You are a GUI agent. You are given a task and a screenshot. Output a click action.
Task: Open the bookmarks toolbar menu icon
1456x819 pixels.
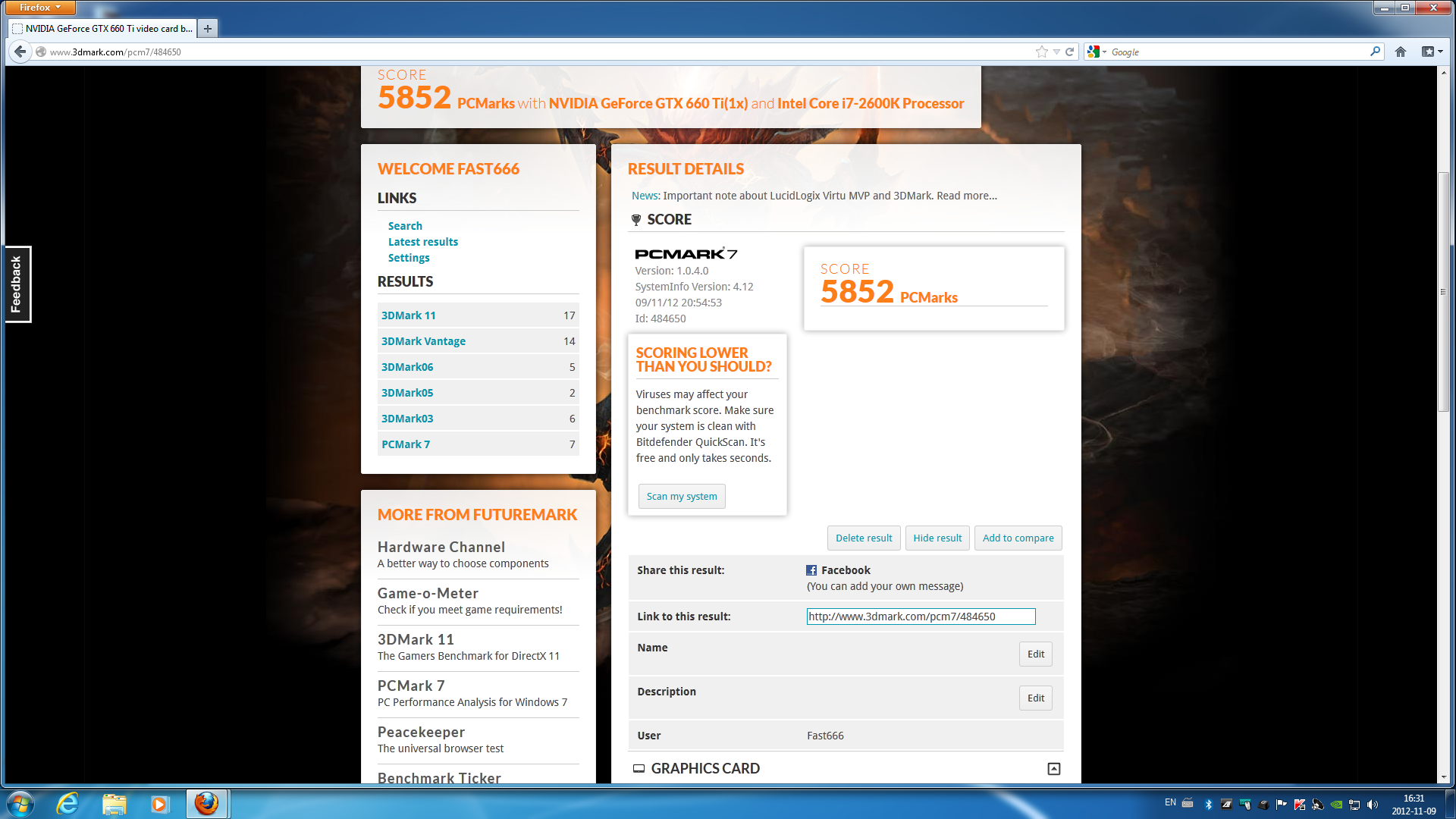point(1432,52)
